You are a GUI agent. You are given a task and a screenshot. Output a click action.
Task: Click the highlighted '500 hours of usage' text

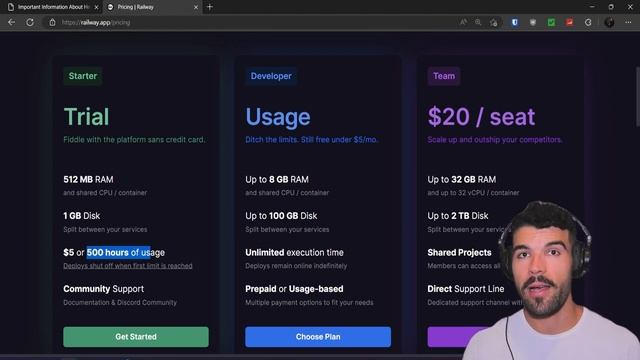pyautogui.click(x=126, y=253)
